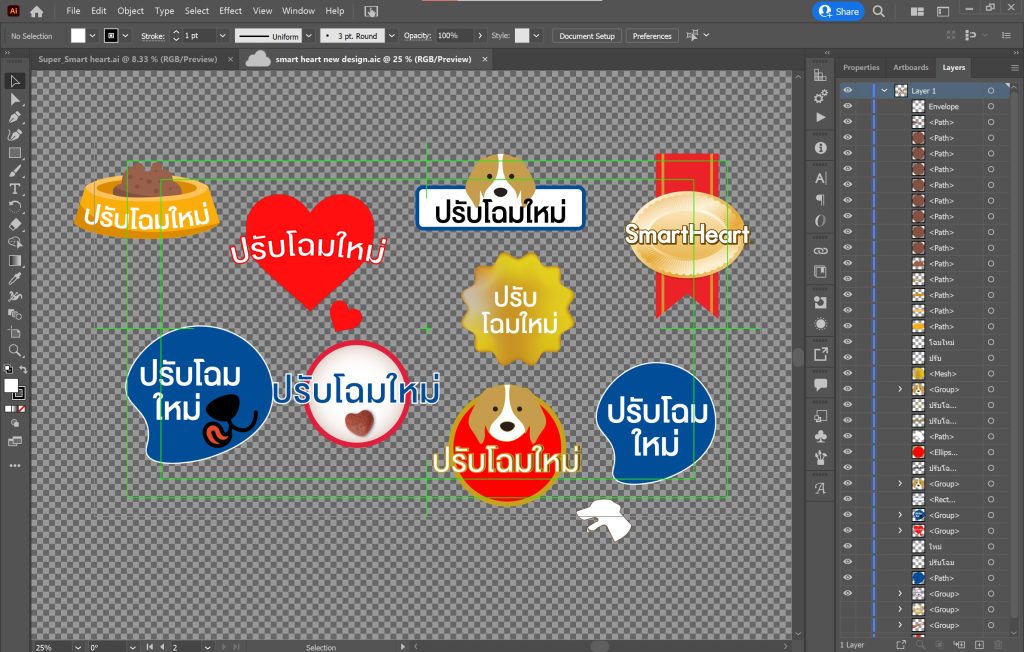Select the Rotate tool
This screenshot has height=652, width=1024.
[14, 206]
